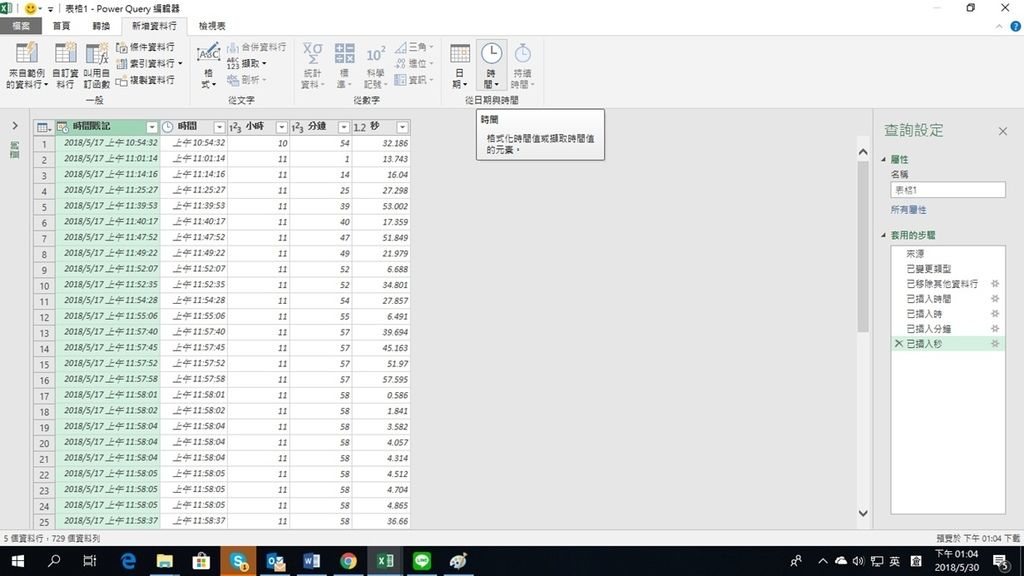Click 複製資料行 (Duplicate Column)
The image size is (1024, 576).
click(146, 80)
